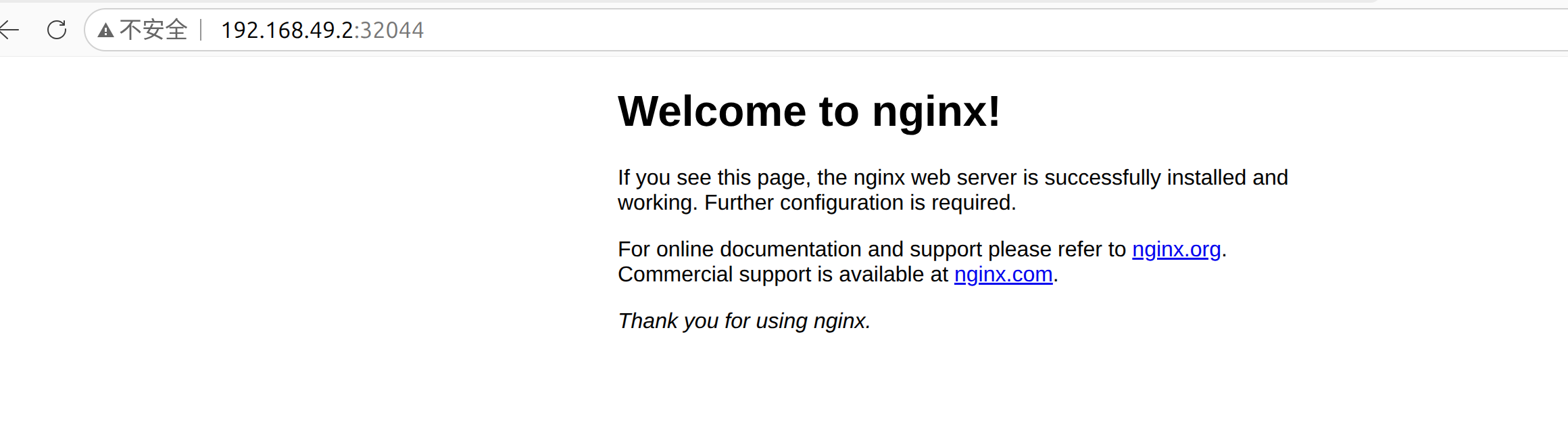Click the 不安全 security label
This screenshot has width=1568, height=439.
click(153, 30)
